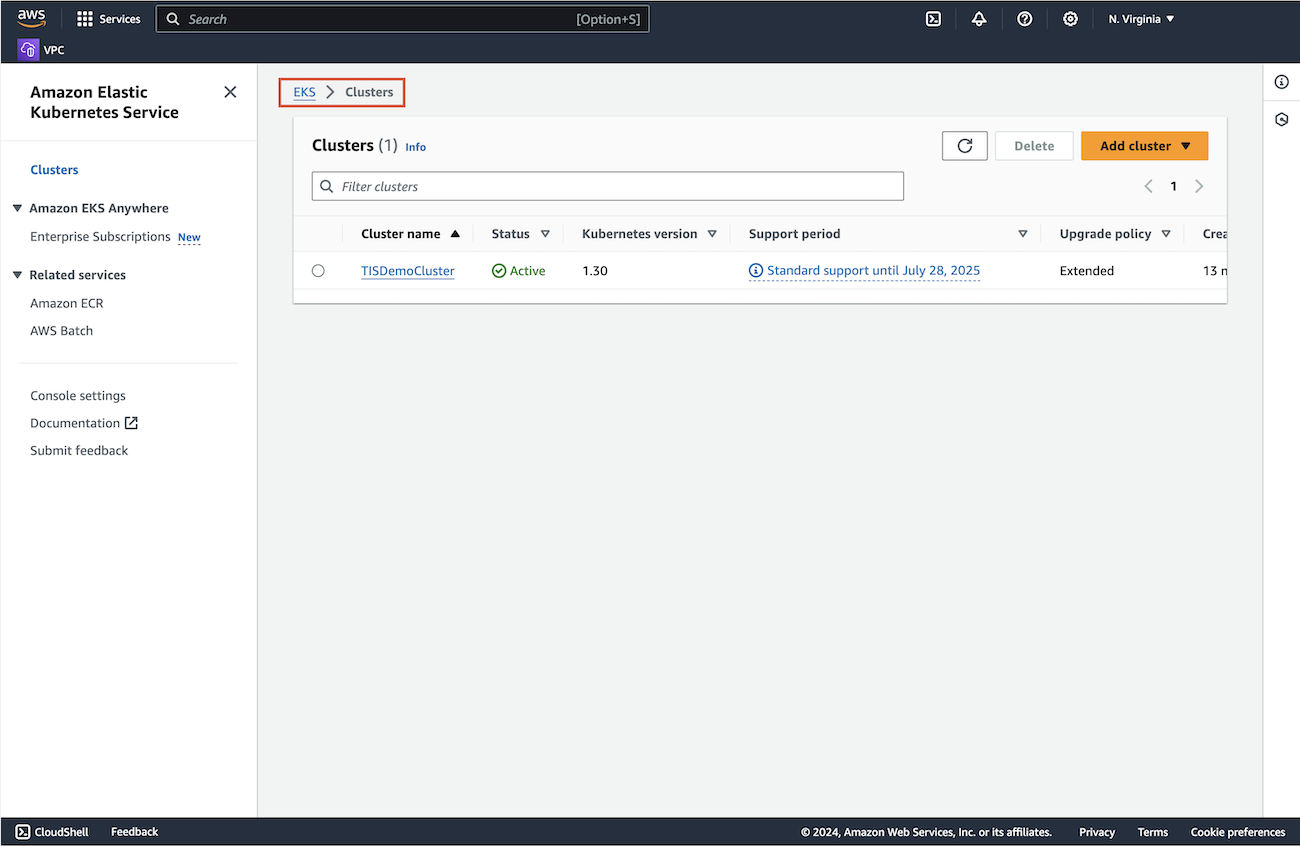The image size is (1300, 846).
Task: Open the Documentation link
Action: coord(75,423)
